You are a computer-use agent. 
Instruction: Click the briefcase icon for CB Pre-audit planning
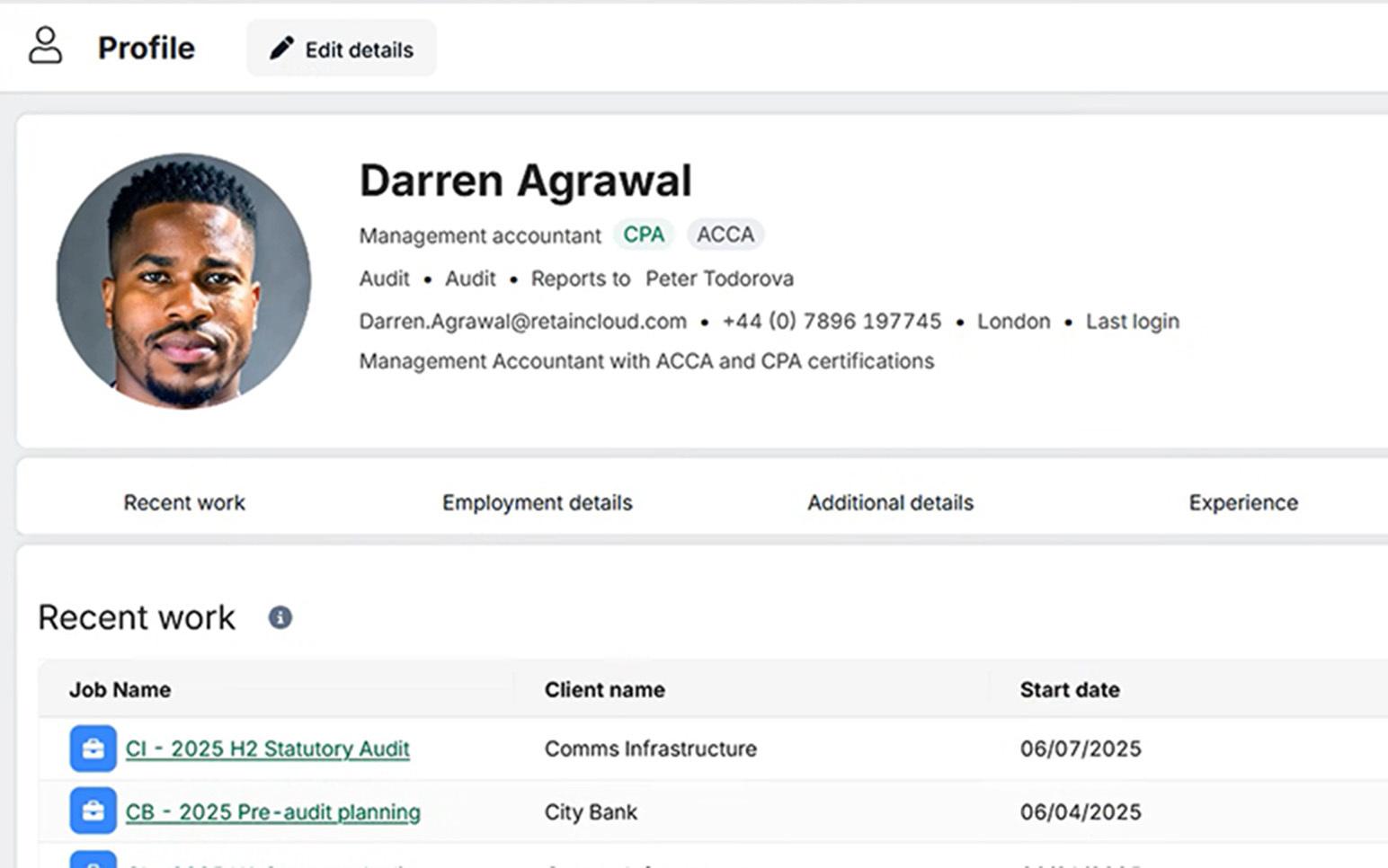click(x=93, y=810)
